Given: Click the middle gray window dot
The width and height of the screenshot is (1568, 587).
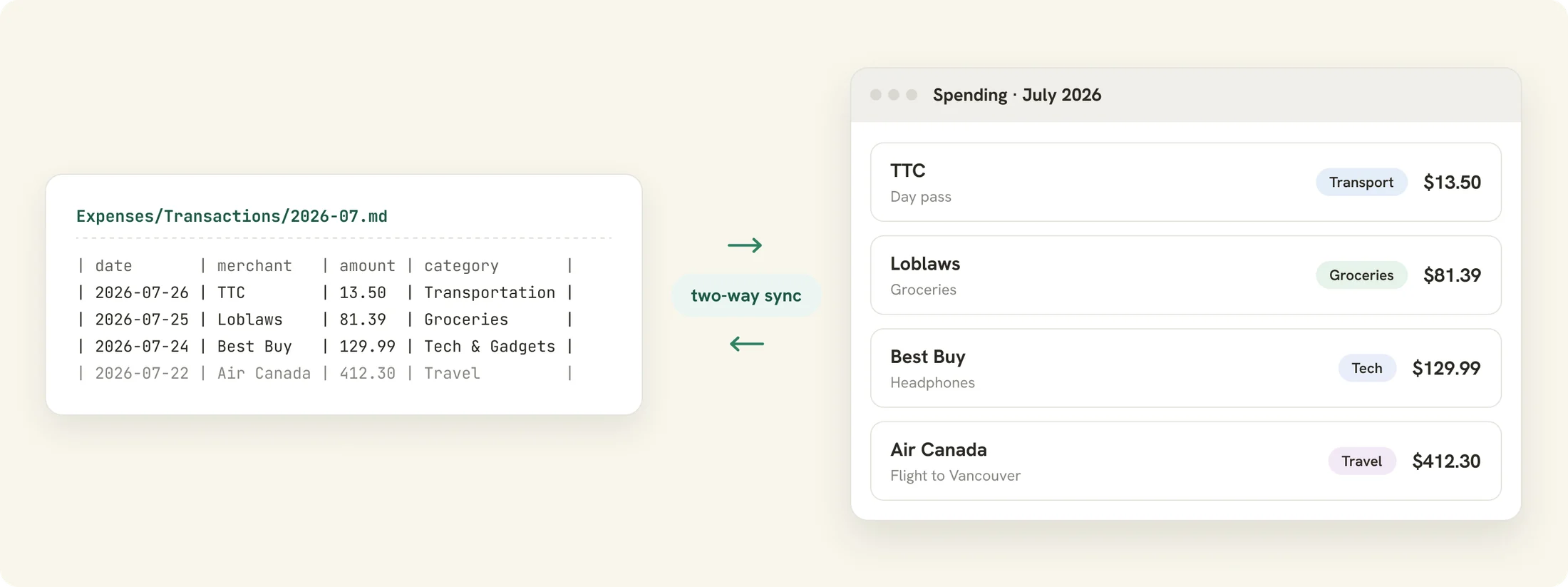Looking at the screenshot, I should (x=894, y=95).
